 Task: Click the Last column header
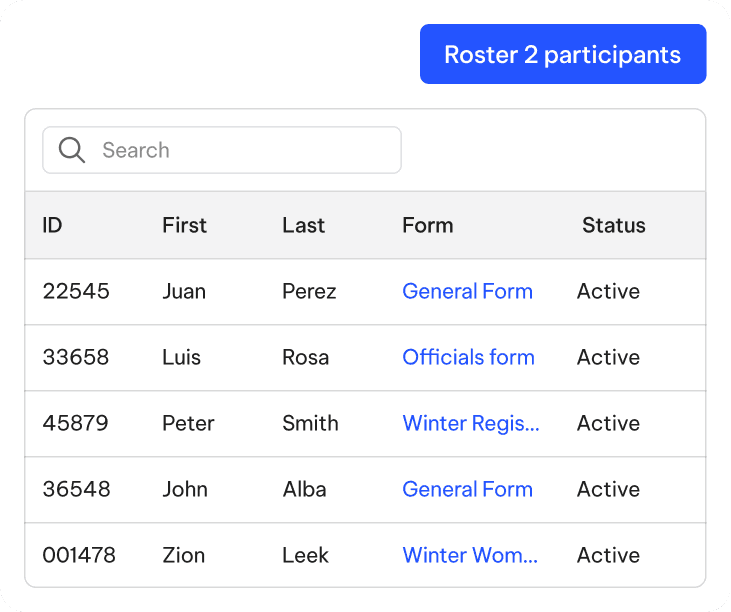tap(303, 225)
